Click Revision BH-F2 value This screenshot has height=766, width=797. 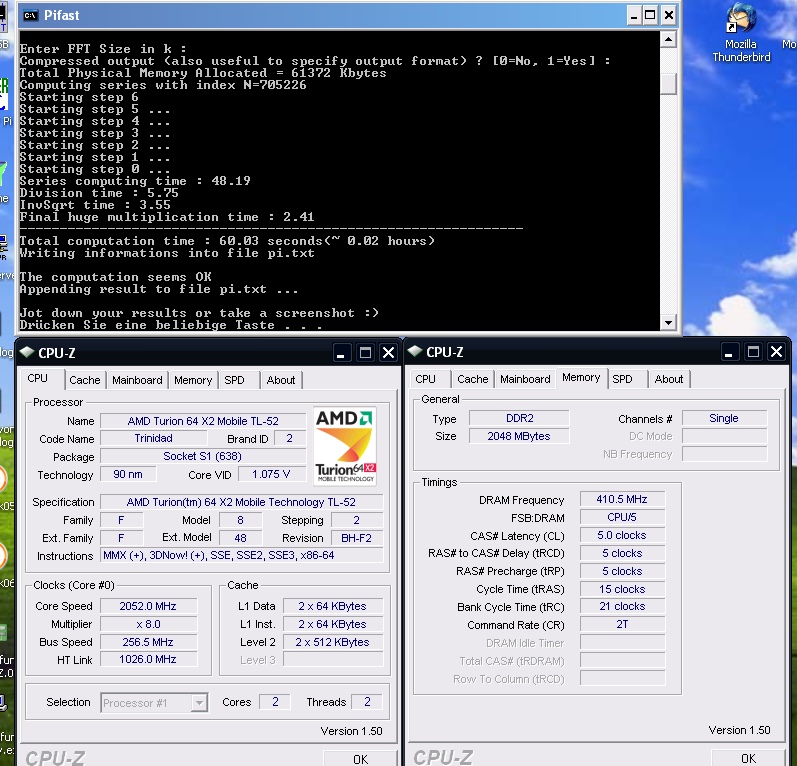pyautogui.click(x=357, y=538)
